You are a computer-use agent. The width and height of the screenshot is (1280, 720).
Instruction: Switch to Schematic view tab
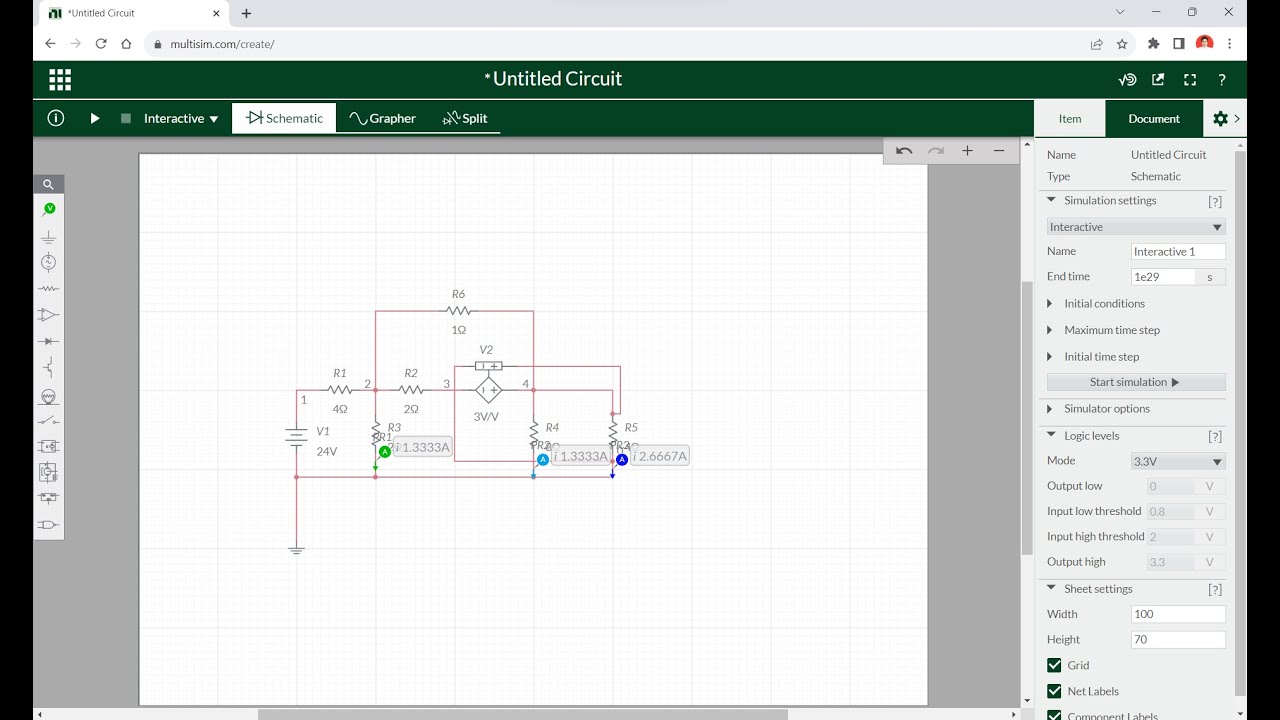coord(284,118)
